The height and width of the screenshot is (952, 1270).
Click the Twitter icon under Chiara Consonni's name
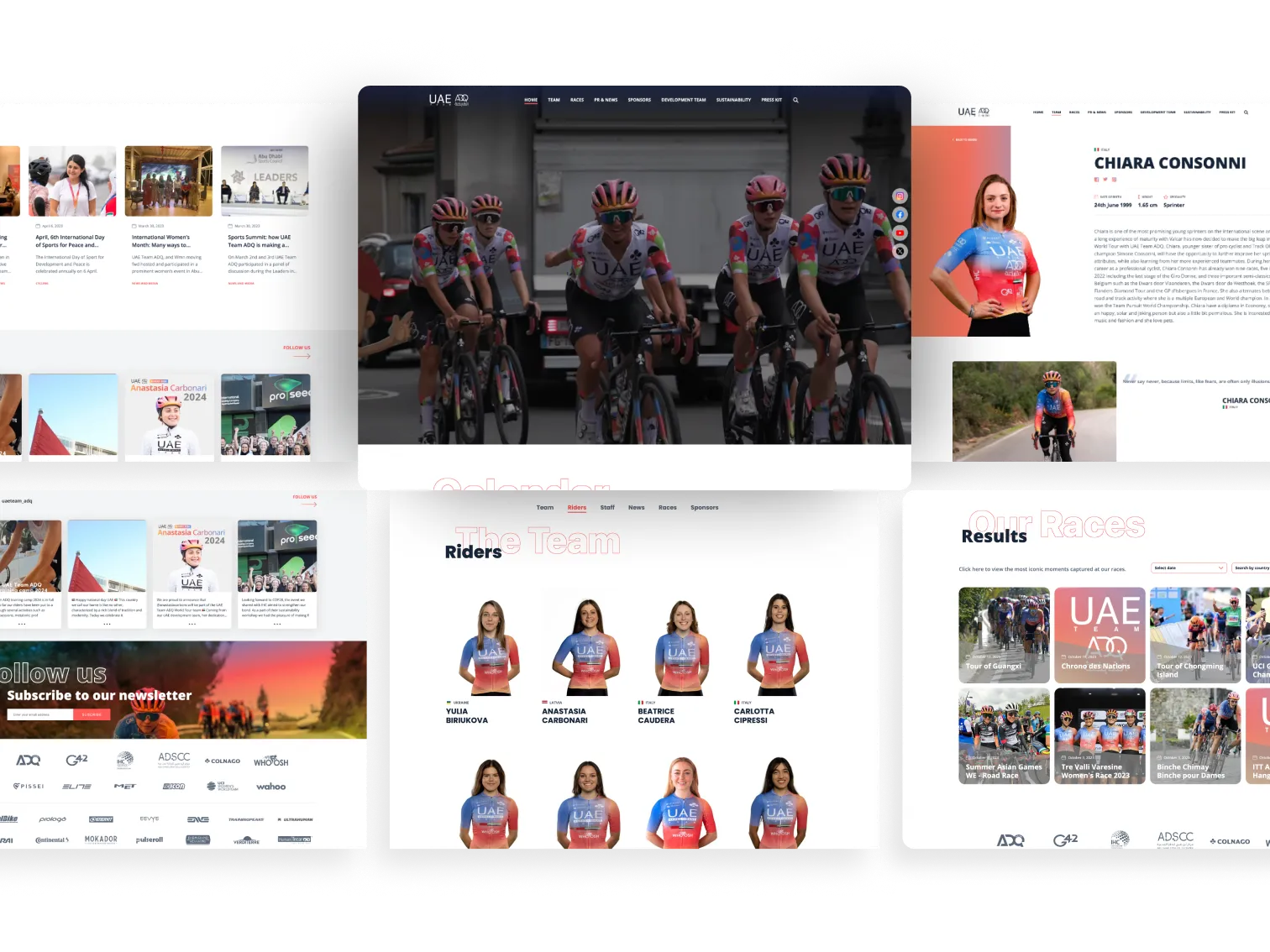pos(1105,179)
